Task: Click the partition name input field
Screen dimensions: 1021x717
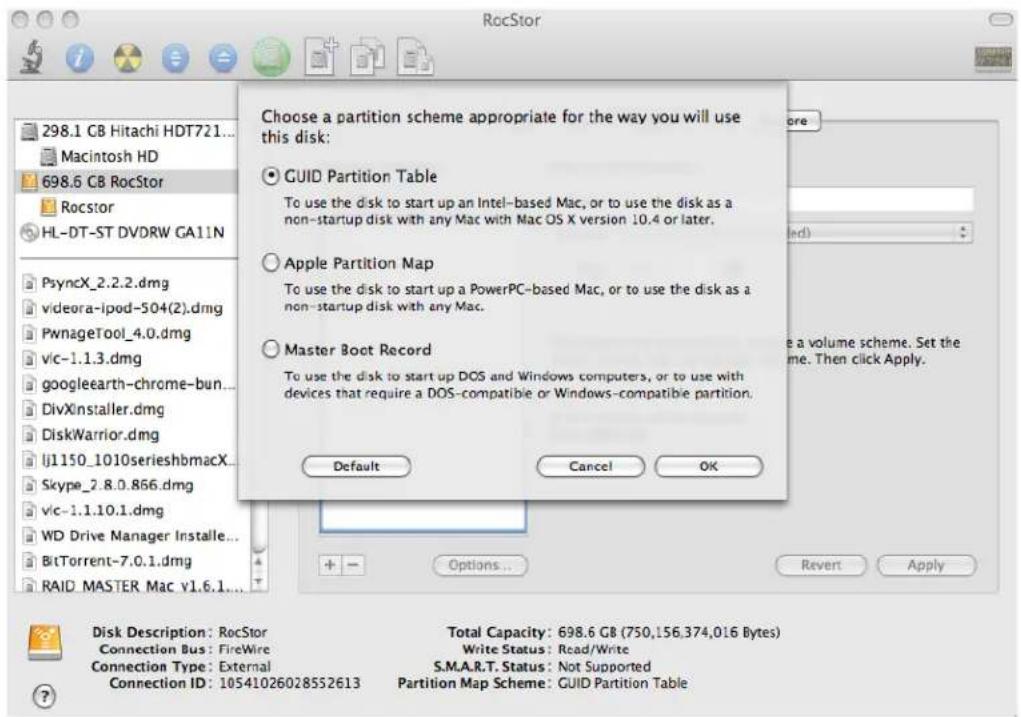Action: pyautogui.click(x=880, y=199)
